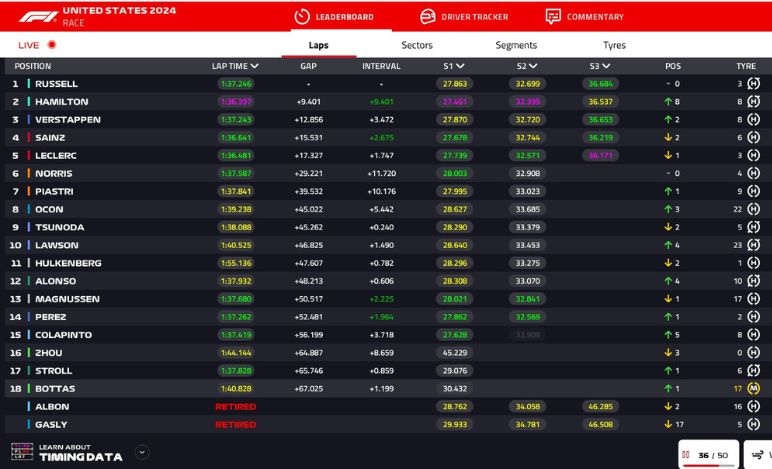The height and width of the screenshot is (469, 772).
Task: Pause the live lap 36/50 feed
Action: [x=686, y=455]
